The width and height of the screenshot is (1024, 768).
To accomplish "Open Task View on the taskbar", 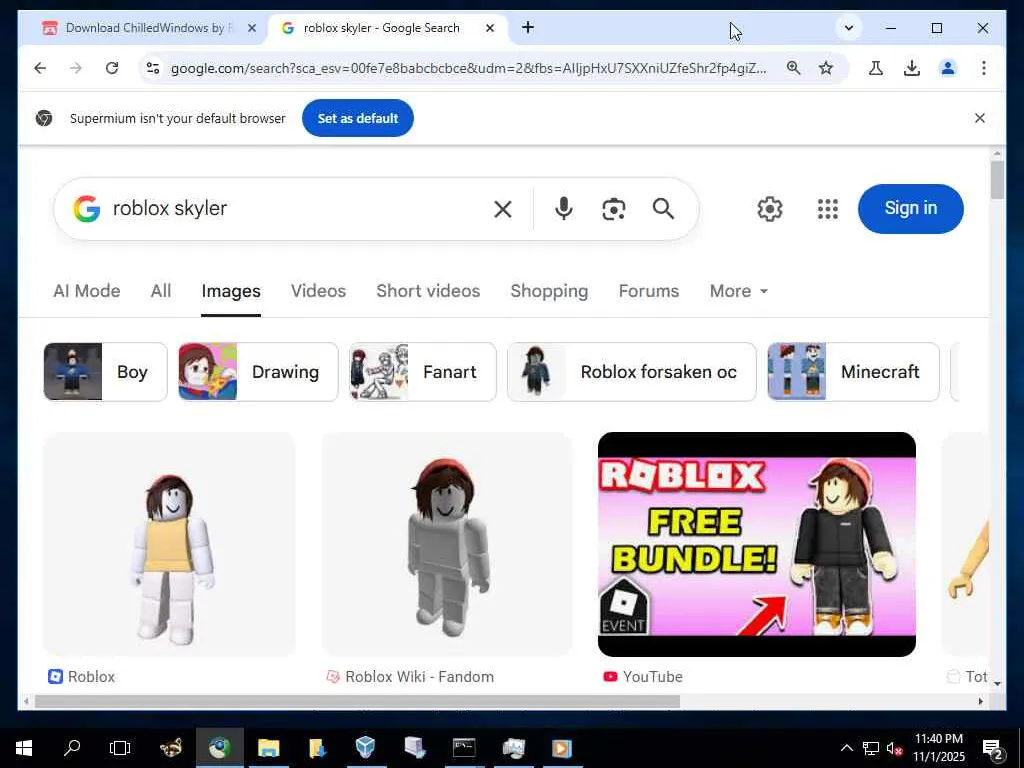I will point(120,748).
